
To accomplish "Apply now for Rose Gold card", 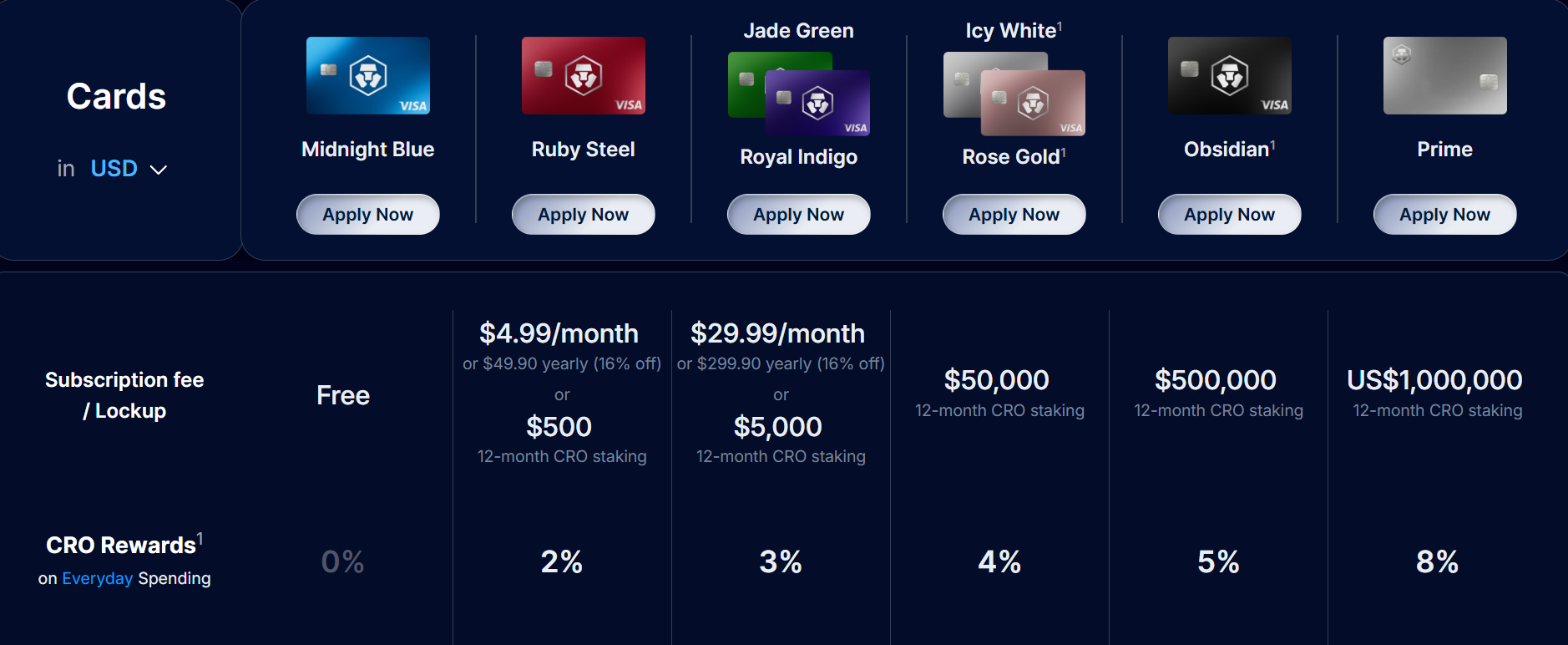I will coord(1014,215).
